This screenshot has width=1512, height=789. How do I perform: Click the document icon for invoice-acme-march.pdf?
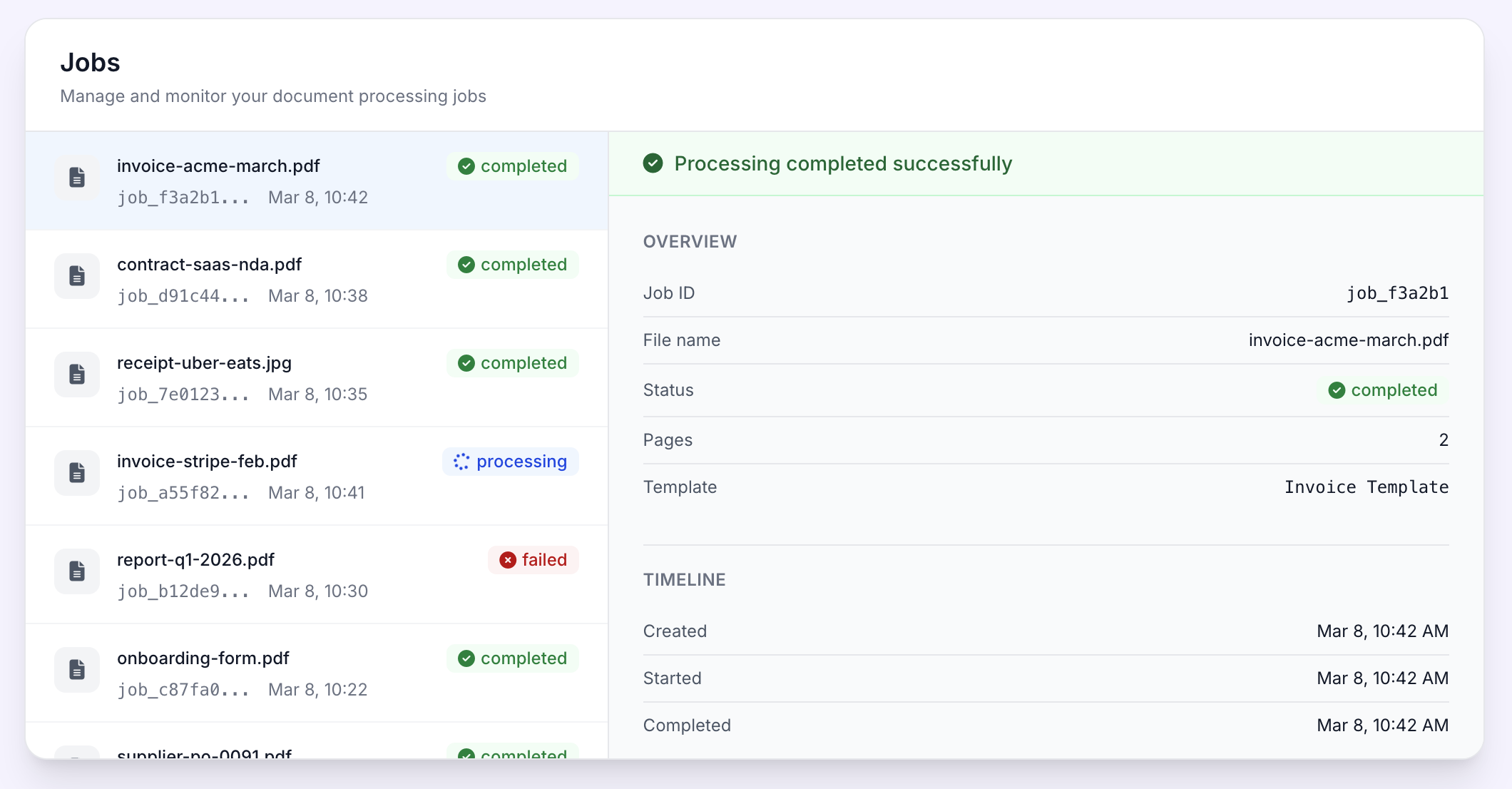pos(76,178)
